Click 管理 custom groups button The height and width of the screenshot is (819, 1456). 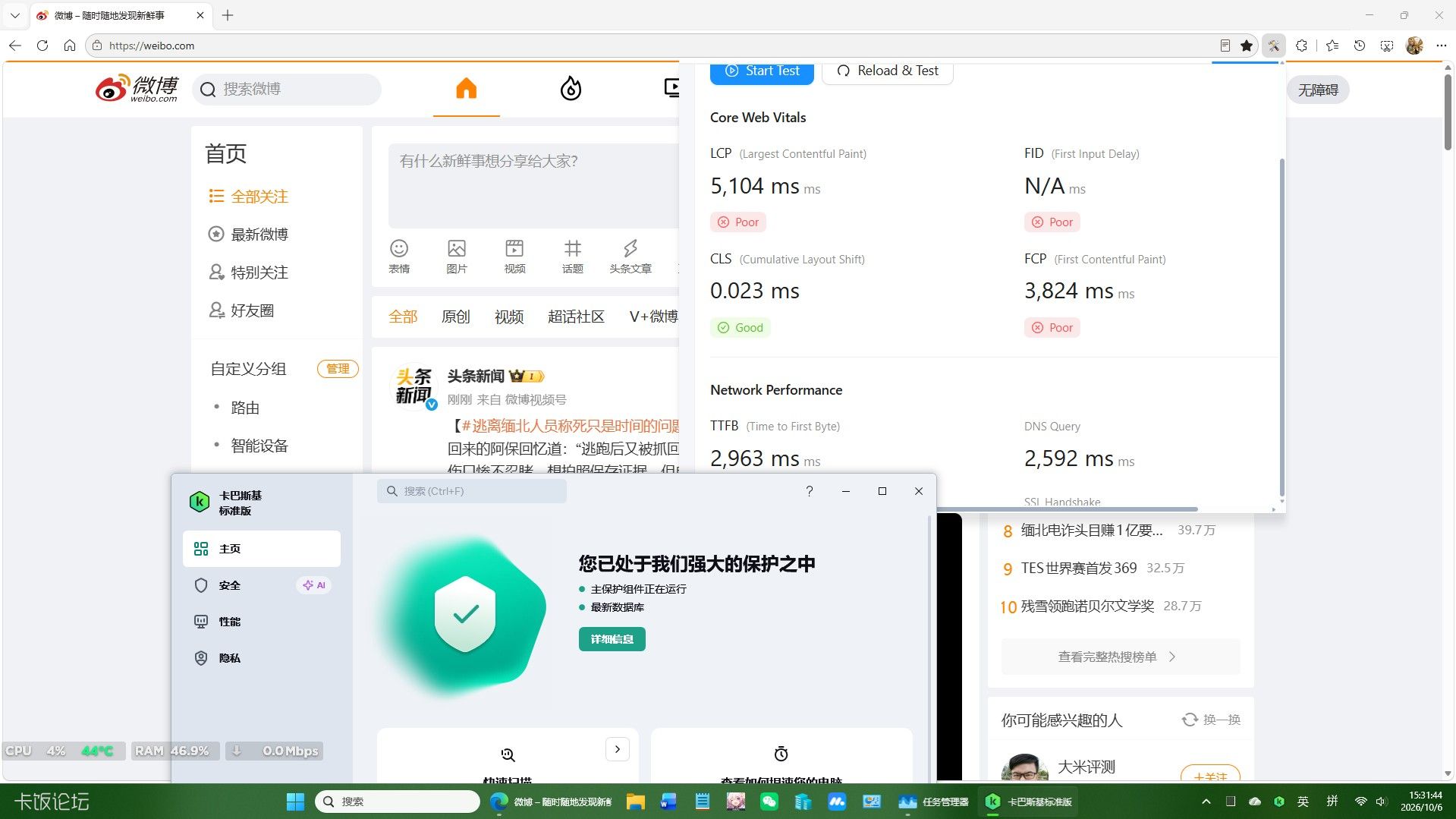point(338,369)
